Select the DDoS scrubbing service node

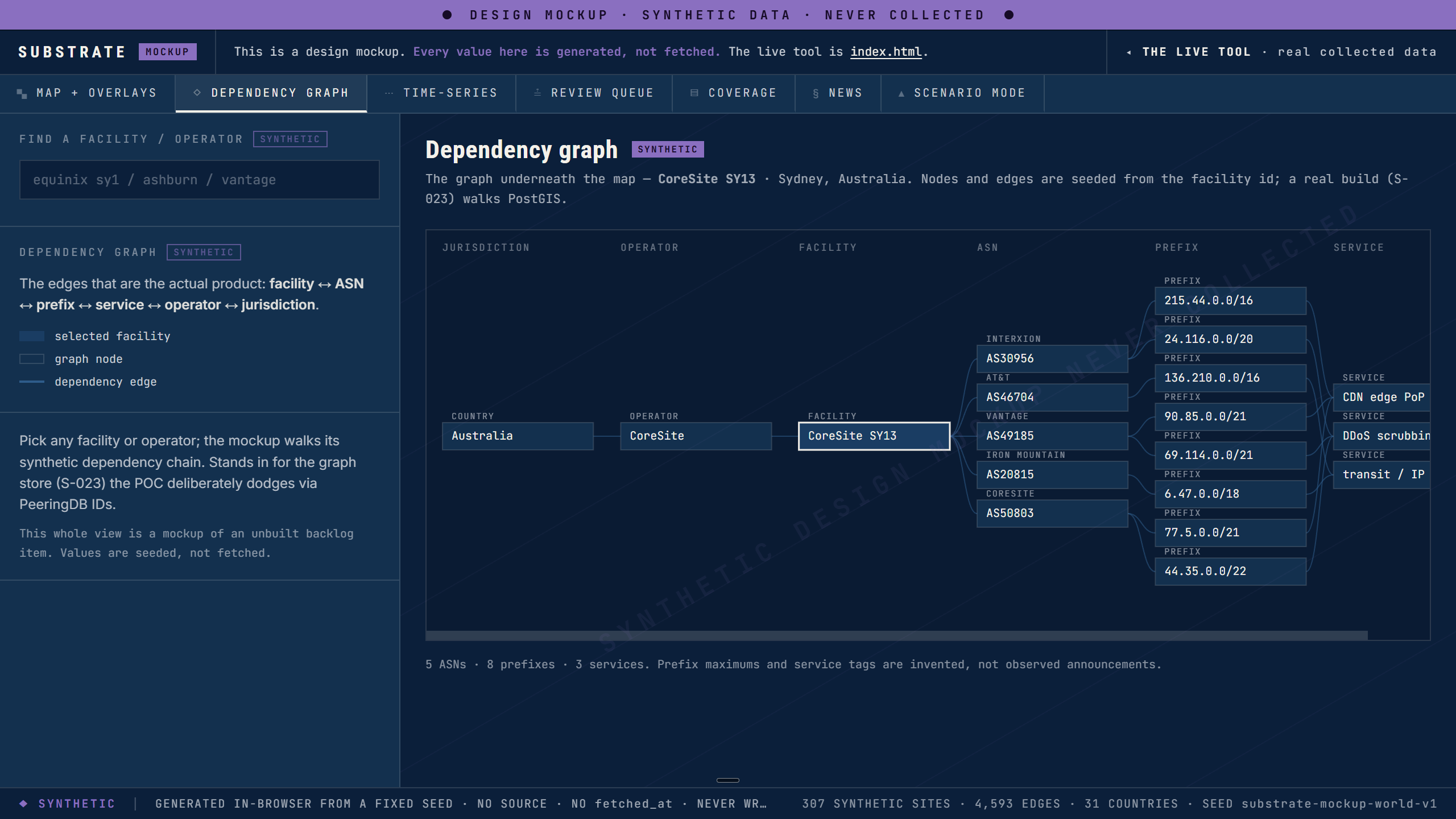(1382, 436)
